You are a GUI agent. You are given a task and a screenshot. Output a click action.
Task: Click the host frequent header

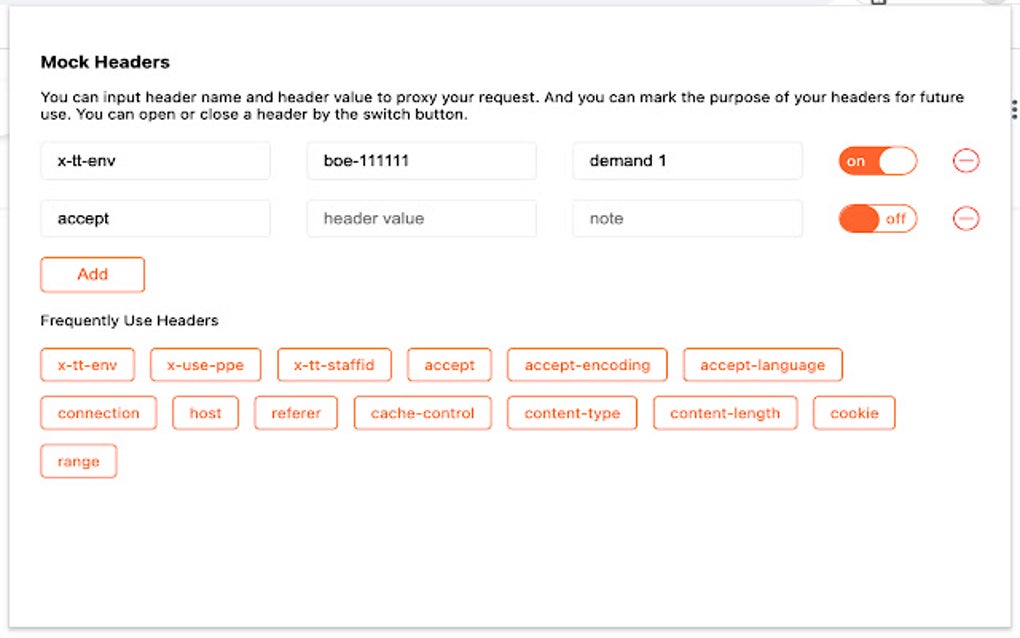tap(205, 412)
